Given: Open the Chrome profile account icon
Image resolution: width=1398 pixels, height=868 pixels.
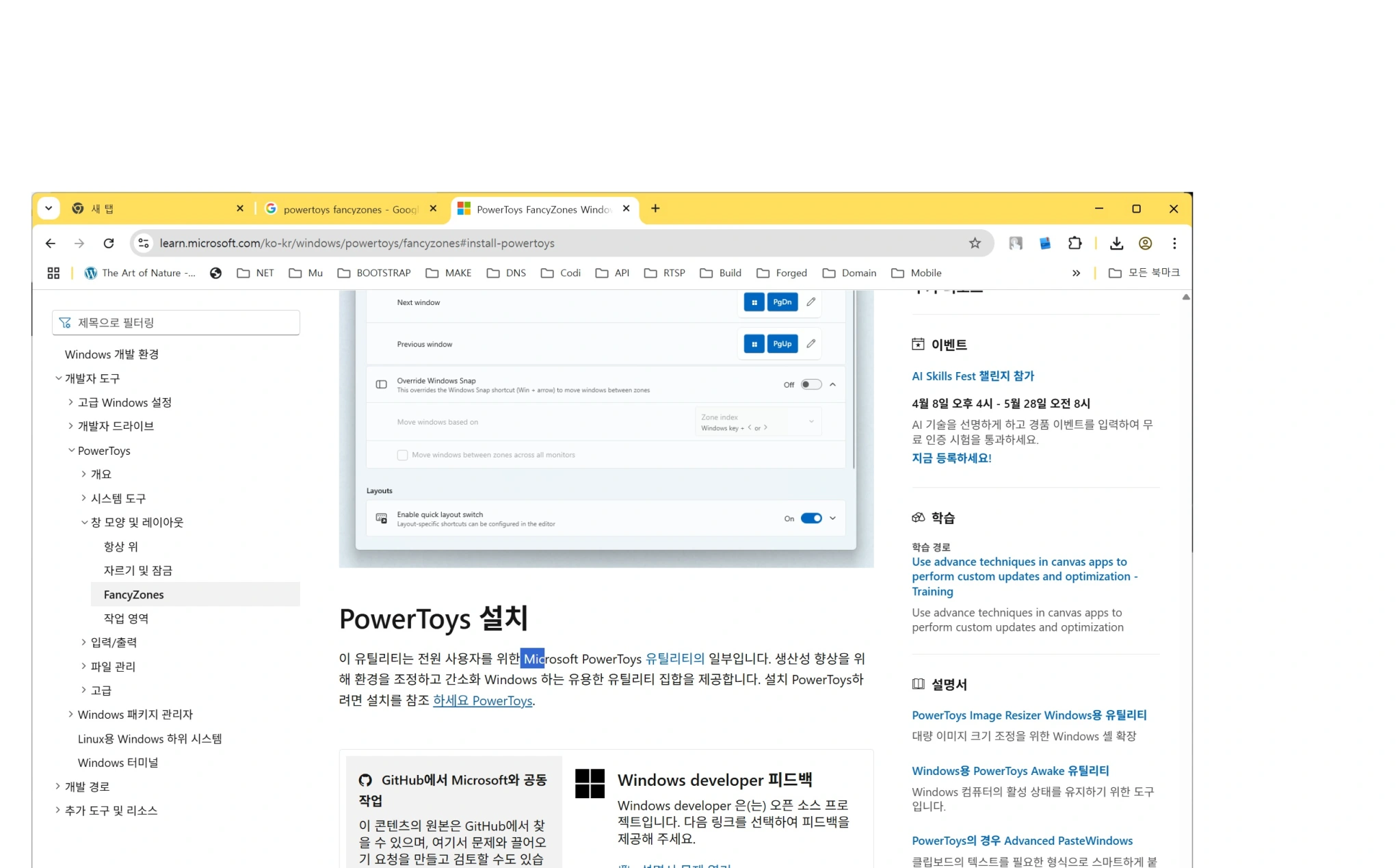Looking at the screenshot, I should click(1145, 243).
